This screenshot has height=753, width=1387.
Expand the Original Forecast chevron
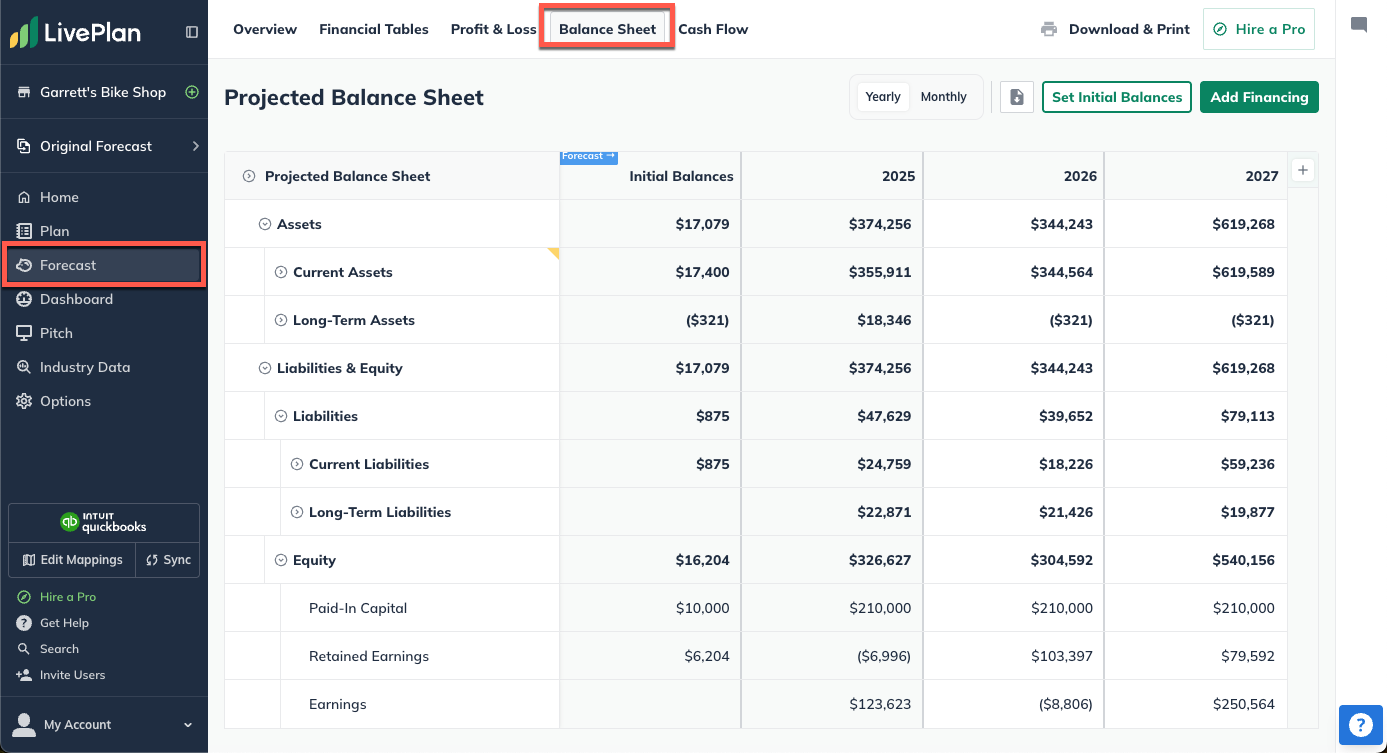196,146
